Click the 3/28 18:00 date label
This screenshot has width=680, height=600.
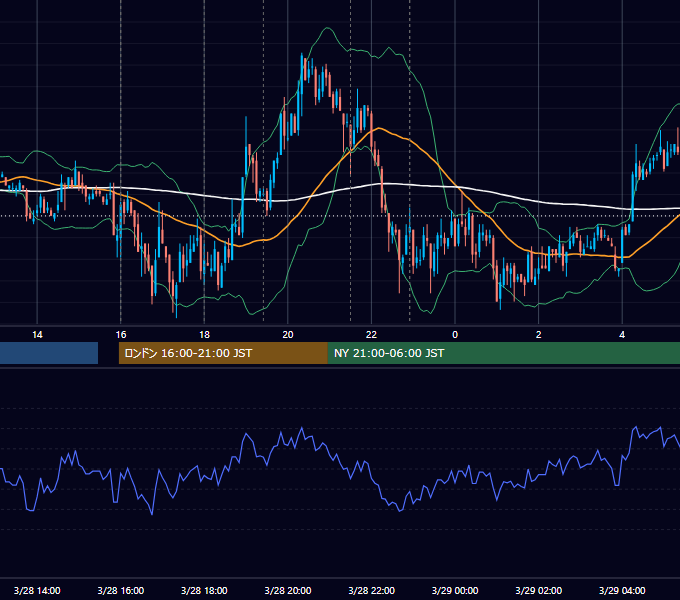[x=204, y=590]
